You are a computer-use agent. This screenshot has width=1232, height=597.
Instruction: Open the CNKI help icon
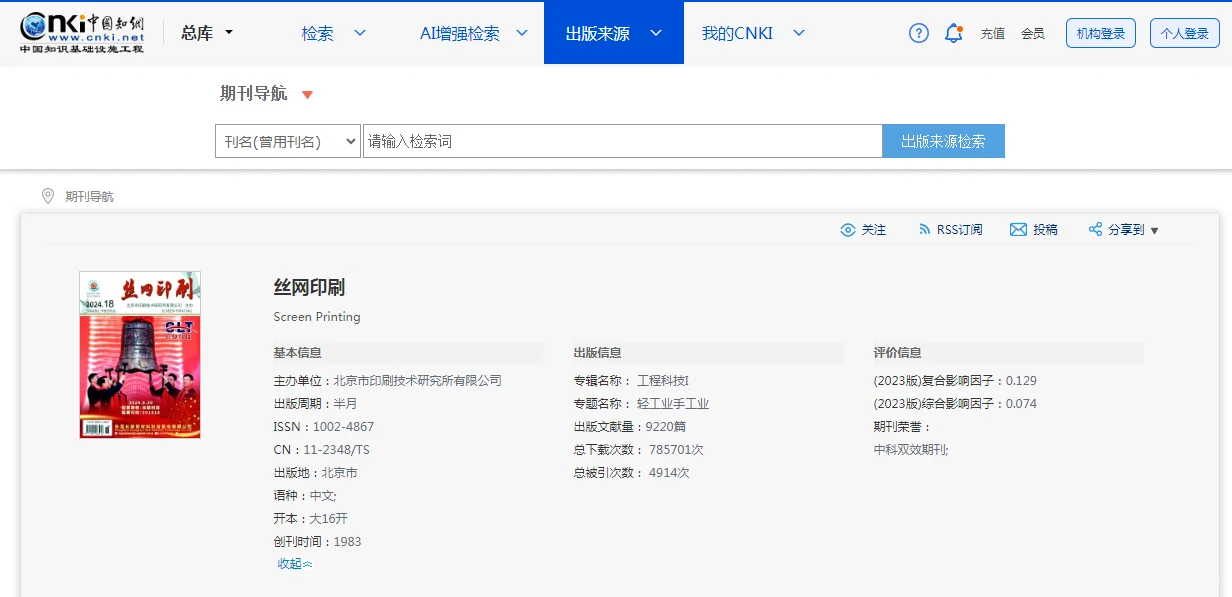(x=918, y=33)
